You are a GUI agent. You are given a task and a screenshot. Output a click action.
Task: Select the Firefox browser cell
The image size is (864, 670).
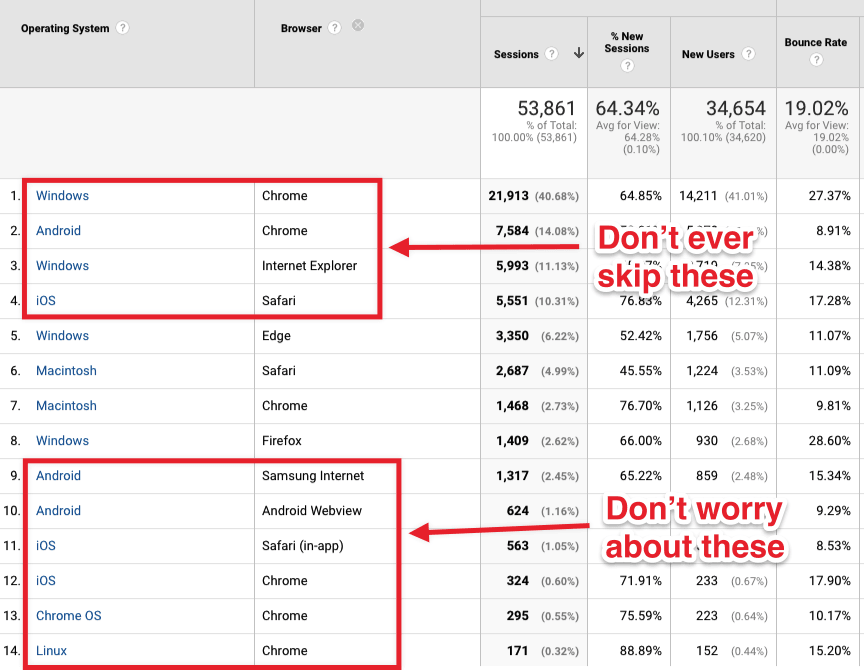coord(282,441)
